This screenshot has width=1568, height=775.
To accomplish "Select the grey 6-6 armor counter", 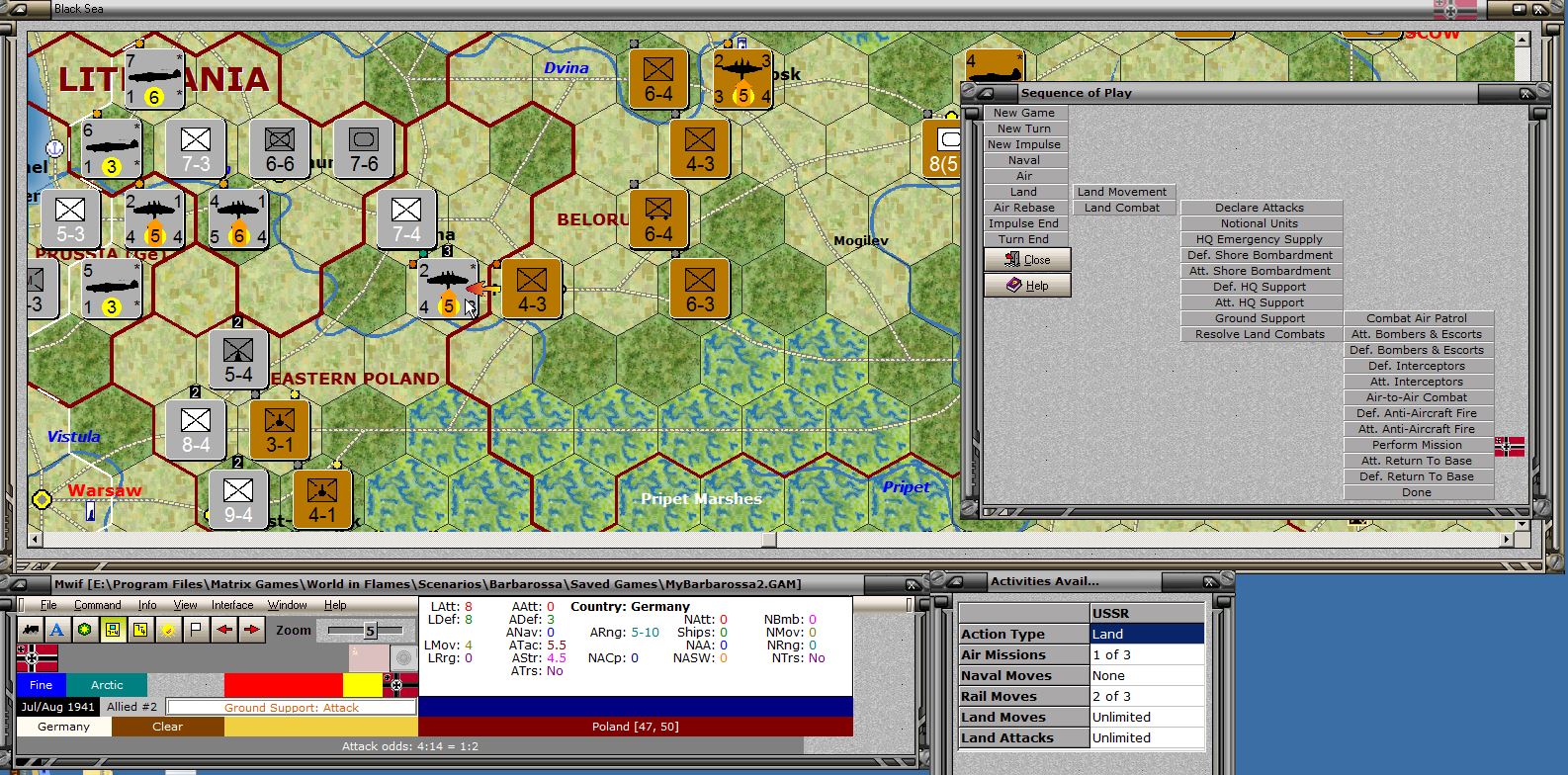I will click(279, 148).
